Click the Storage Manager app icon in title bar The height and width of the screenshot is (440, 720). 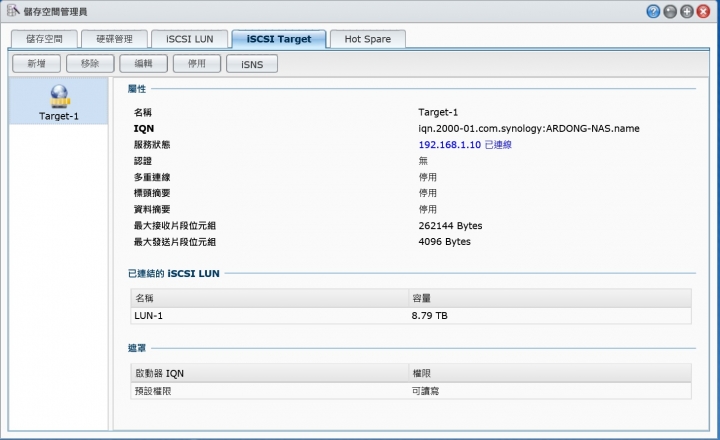(13, 10)
